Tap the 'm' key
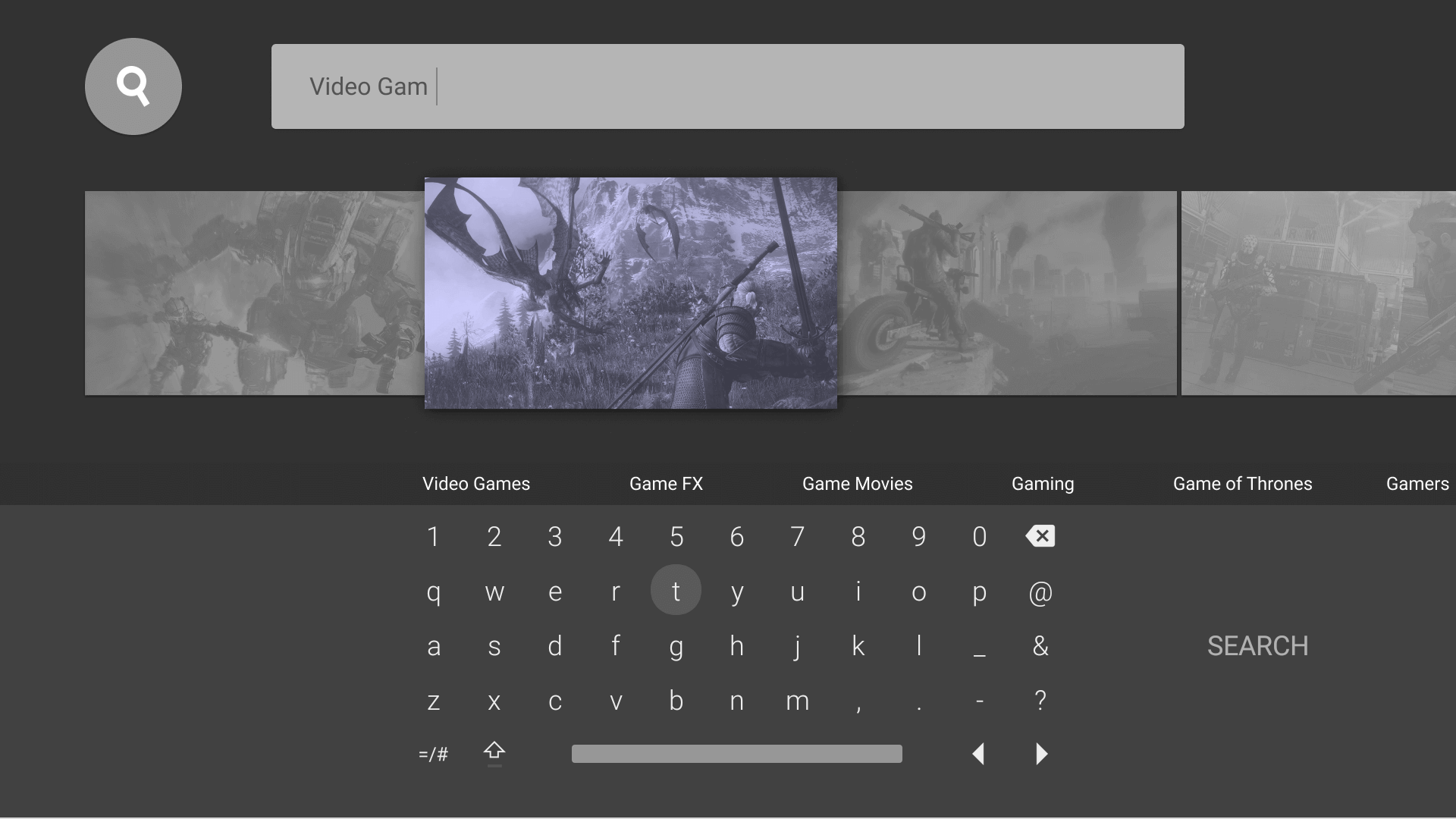Image resolution: width=1456 pixels, height=819 pixels. (x=798, y=701)
